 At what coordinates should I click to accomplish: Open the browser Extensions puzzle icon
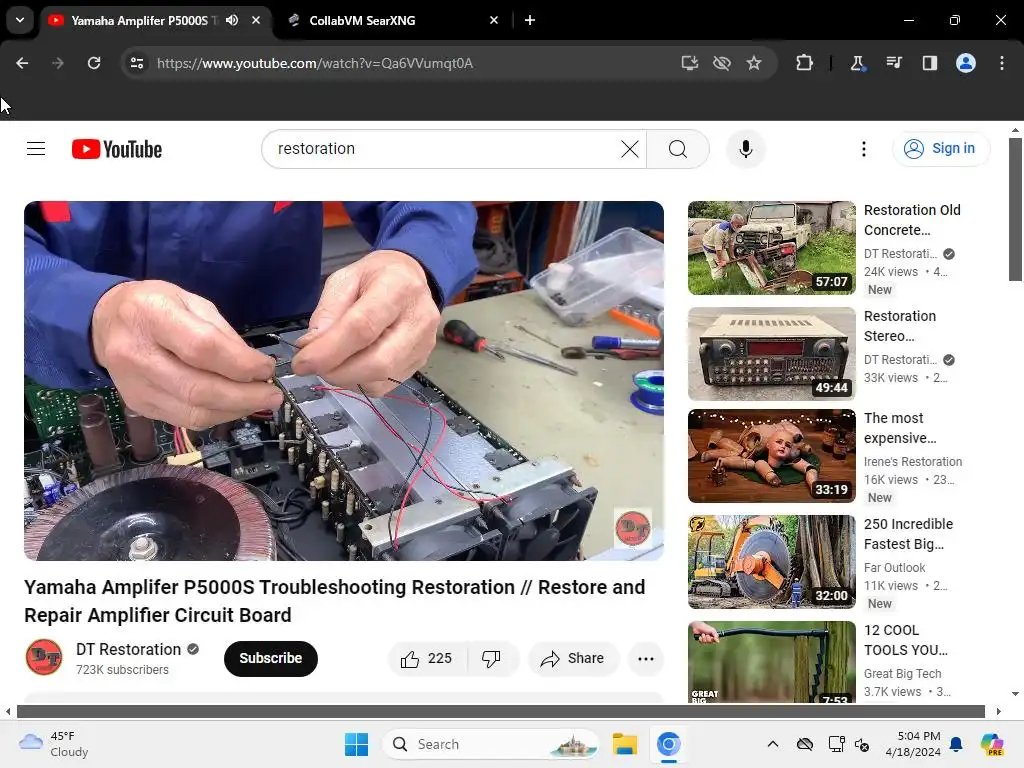click(805, 63)
